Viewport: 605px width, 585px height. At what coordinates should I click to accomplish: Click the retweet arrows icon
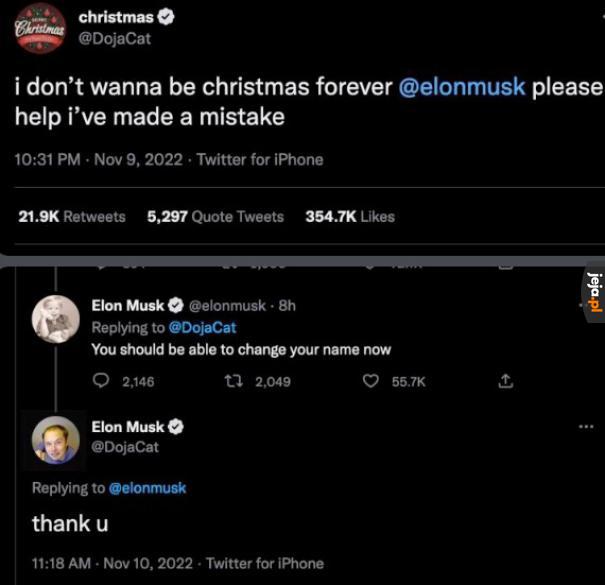(234, 382)
